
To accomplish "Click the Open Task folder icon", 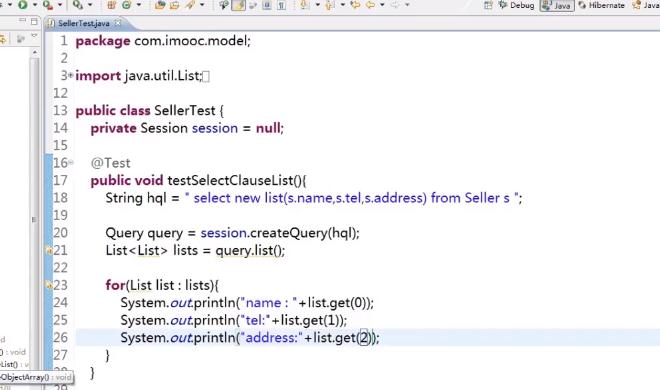I will coord(174,5).
